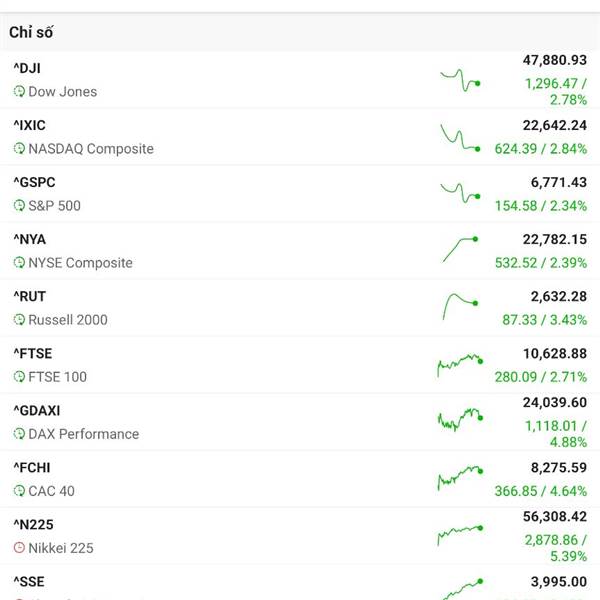Open the DAX Performance mini chart
Image resolution: width=600 pixels, height=600 pixels.
(x=460, y=419)
